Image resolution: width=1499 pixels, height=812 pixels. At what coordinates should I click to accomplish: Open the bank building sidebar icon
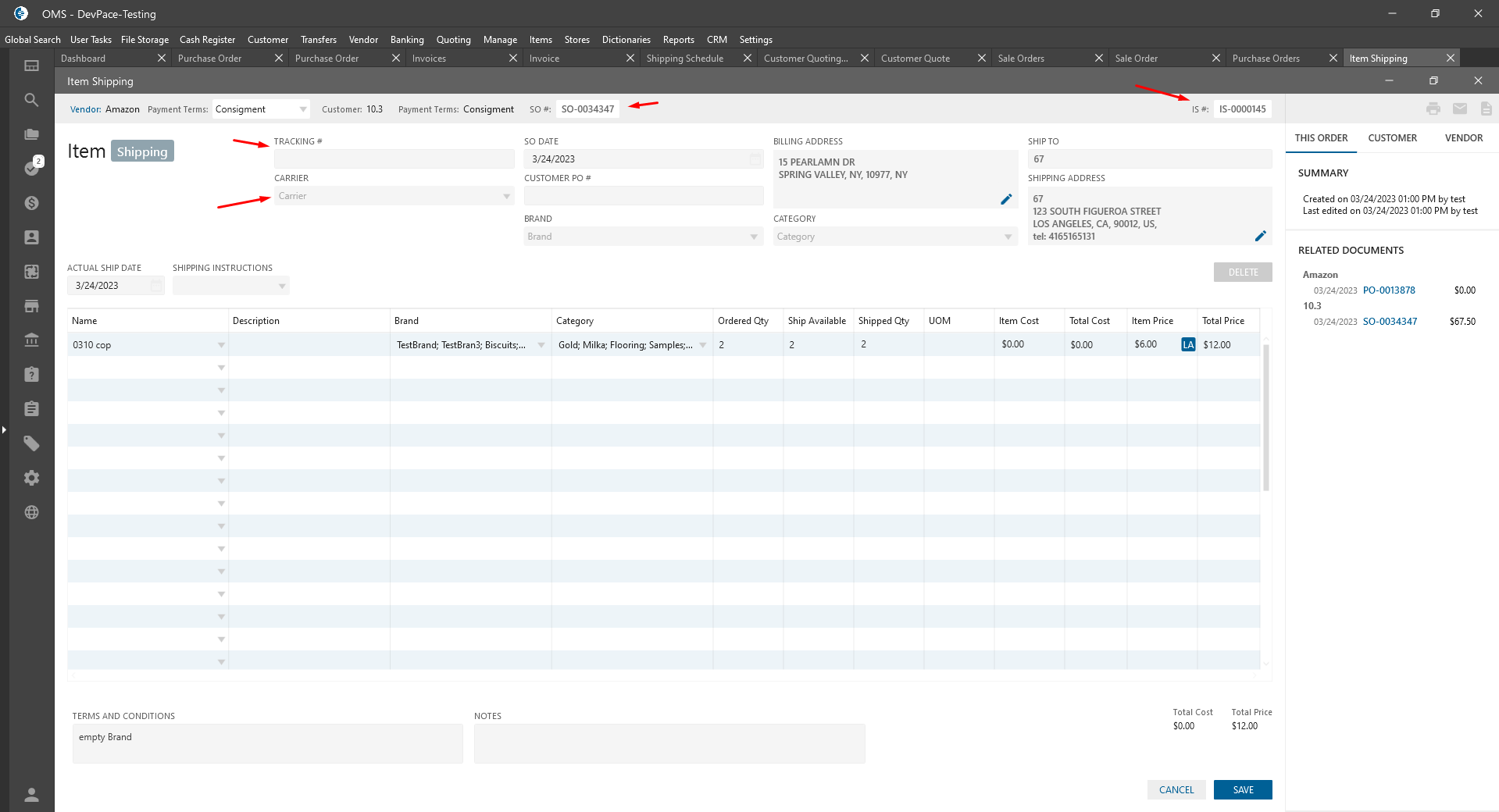click(31, 340)
